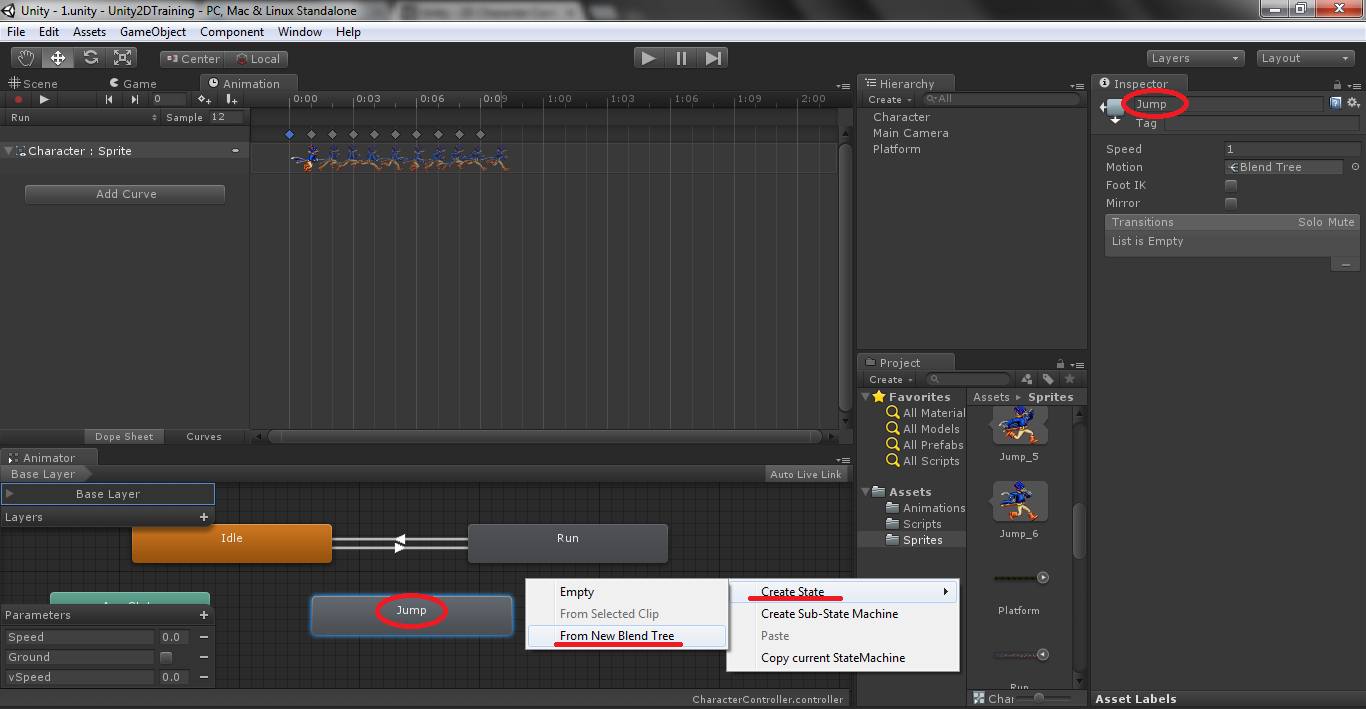Open the Assets menu
The image size is (1366, 709).
coord(89,32)
